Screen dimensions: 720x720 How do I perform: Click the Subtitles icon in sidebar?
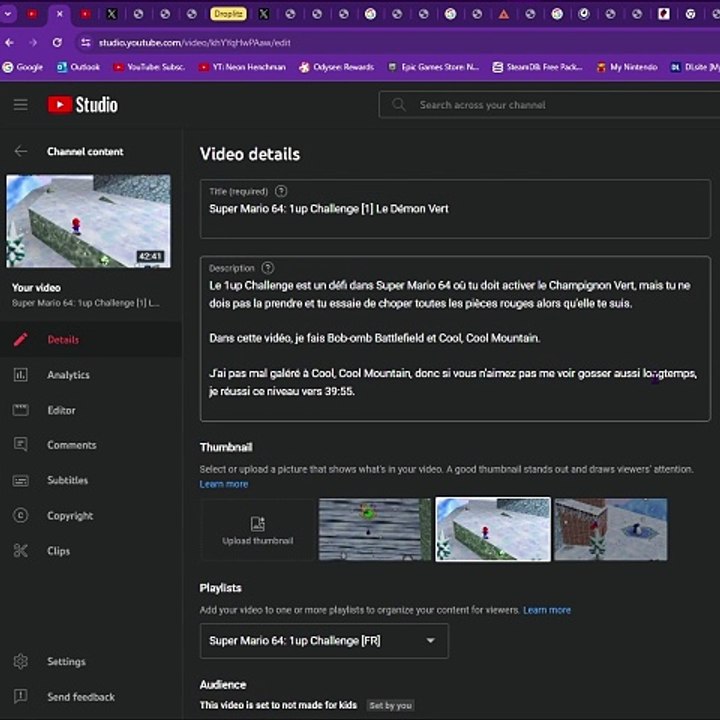(x=21, y=480)
